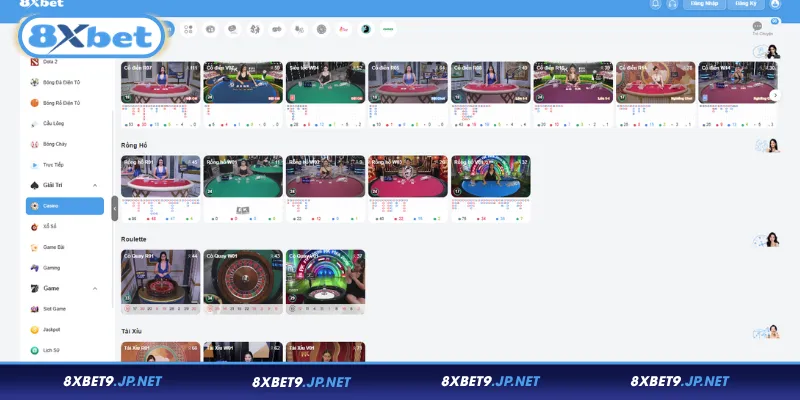Click the gold coin Jackpot icon
Screen dimensions: 800x400
[34, 330]
